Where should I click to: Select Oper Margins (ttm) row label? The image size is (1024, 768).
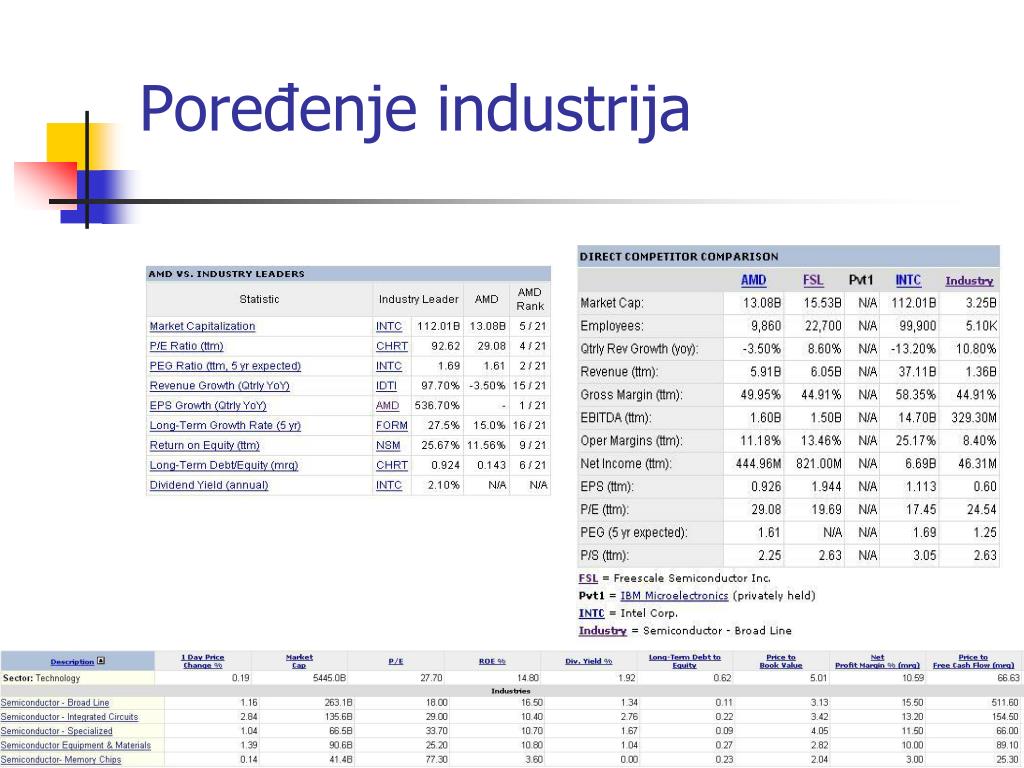(632, 441)
